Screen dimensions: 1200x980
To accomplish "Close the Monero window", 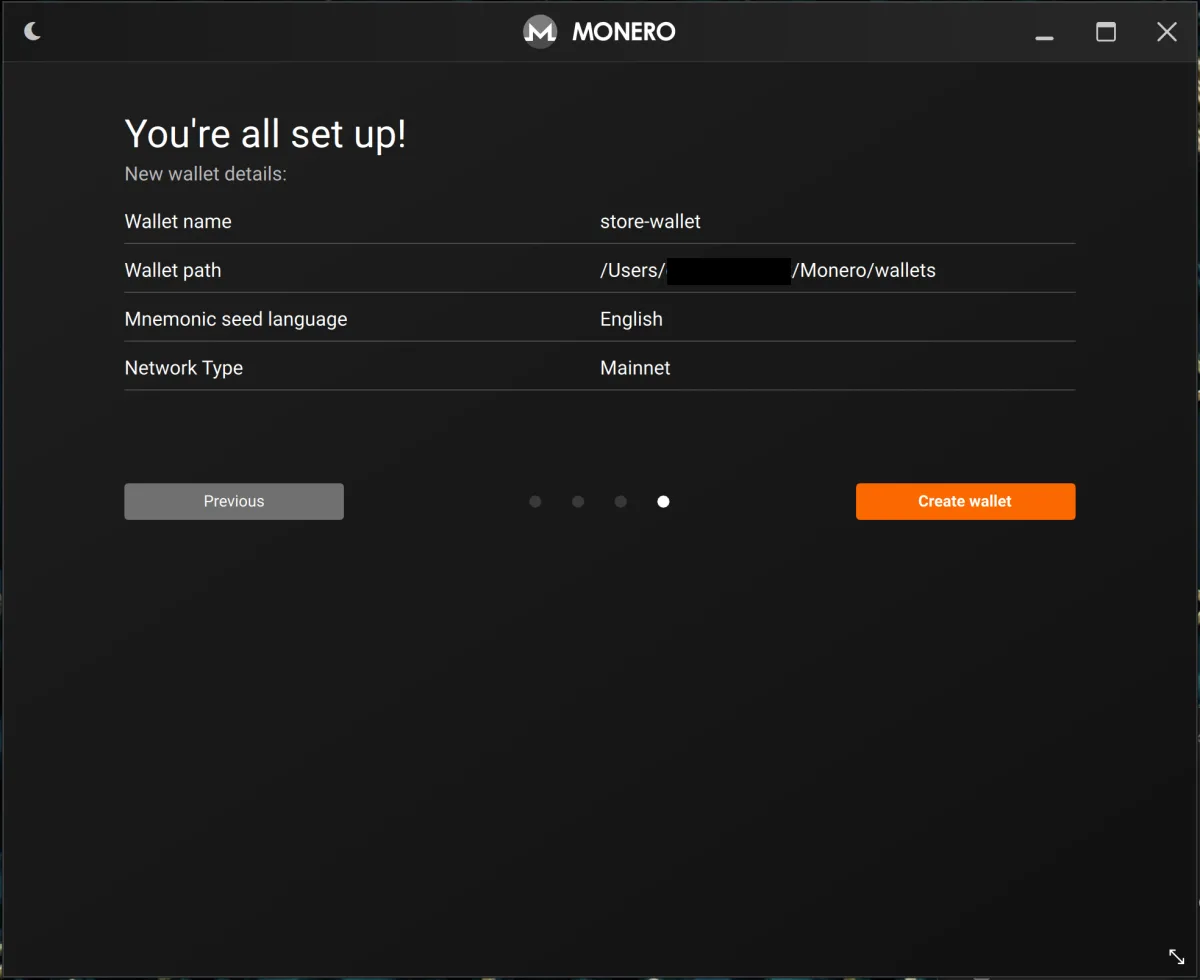I will pos(1167,32).
